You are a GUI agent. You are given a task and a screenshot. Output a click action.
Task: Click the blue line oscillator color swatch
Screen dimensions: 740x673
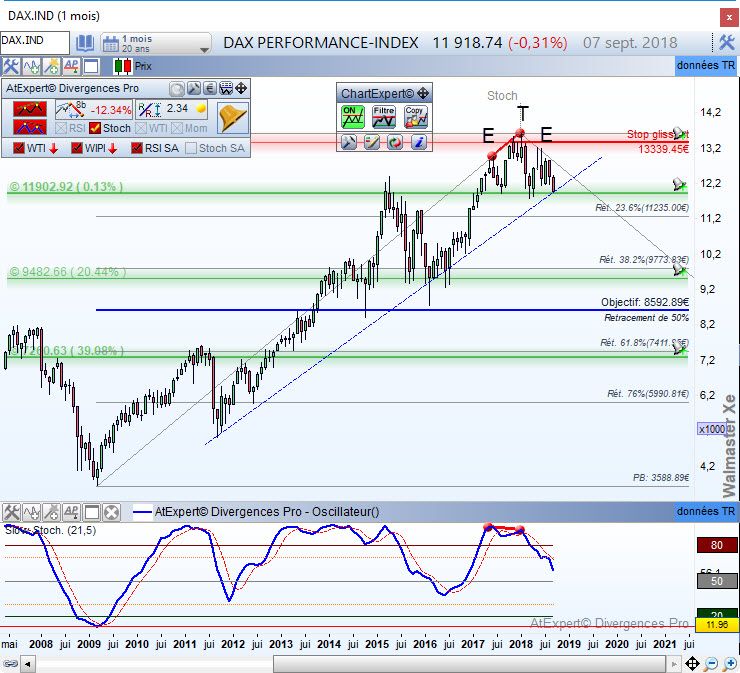click(x=142, y=512)
